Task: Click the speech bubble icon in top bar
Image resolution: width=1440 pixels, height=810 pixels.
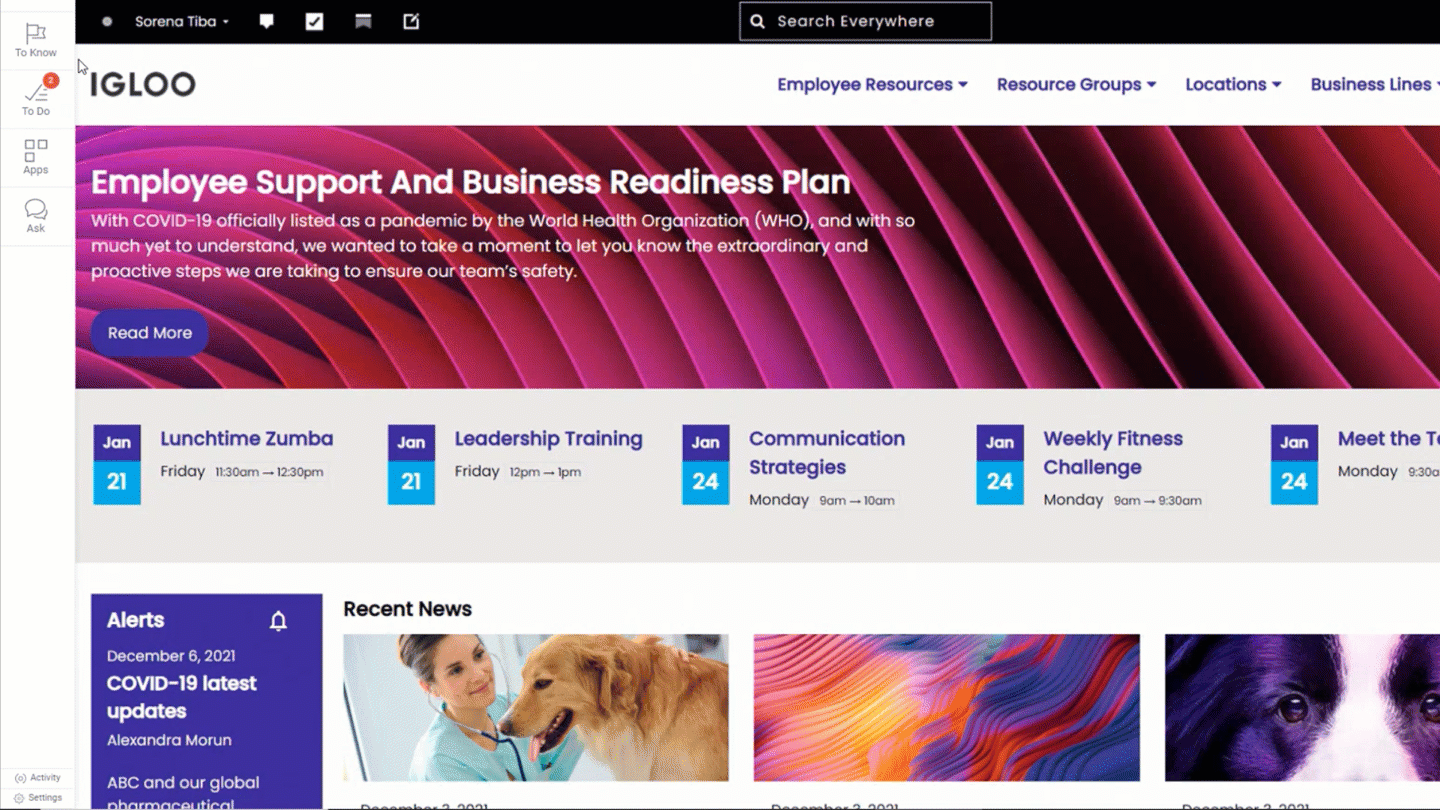Action: click(x=266, y=21)
